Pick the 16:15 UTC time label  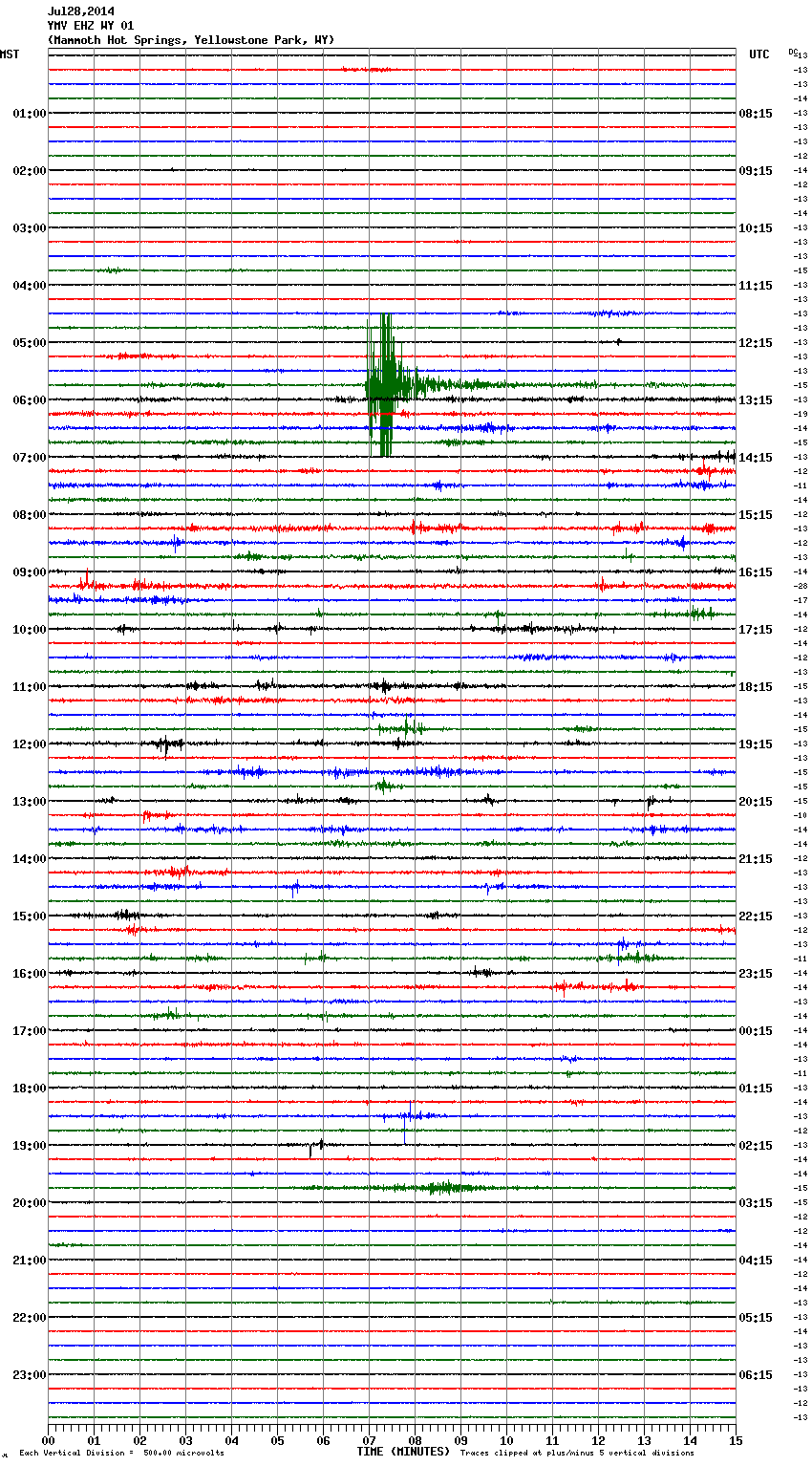(x=756, y=572)
